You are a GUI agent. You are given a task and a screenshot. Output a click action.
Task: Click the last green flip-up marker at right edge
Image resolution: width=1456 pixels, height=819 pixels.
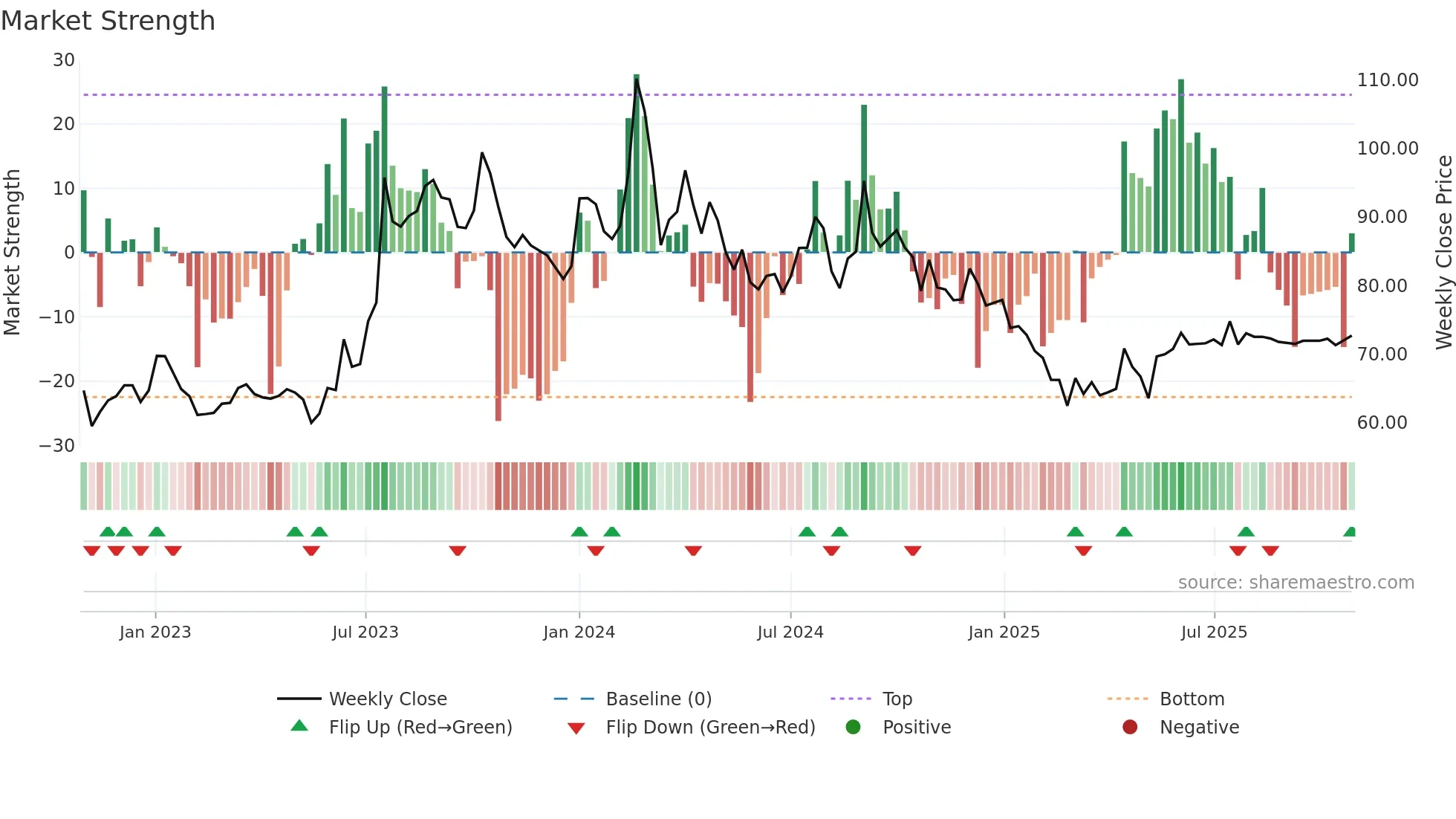pyautogui.click(x=1350, y=531)
